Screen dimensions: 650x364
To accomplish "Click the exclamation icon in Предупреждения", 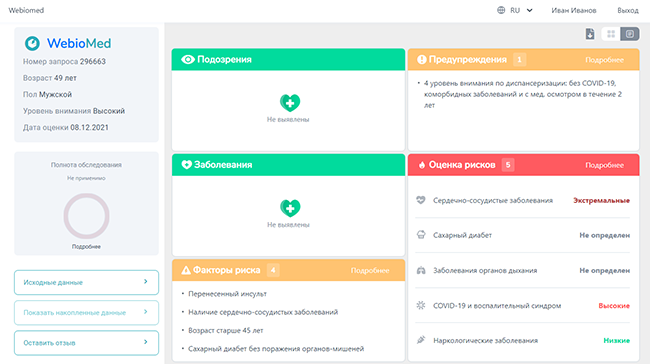I will click(x=422, y=60).
